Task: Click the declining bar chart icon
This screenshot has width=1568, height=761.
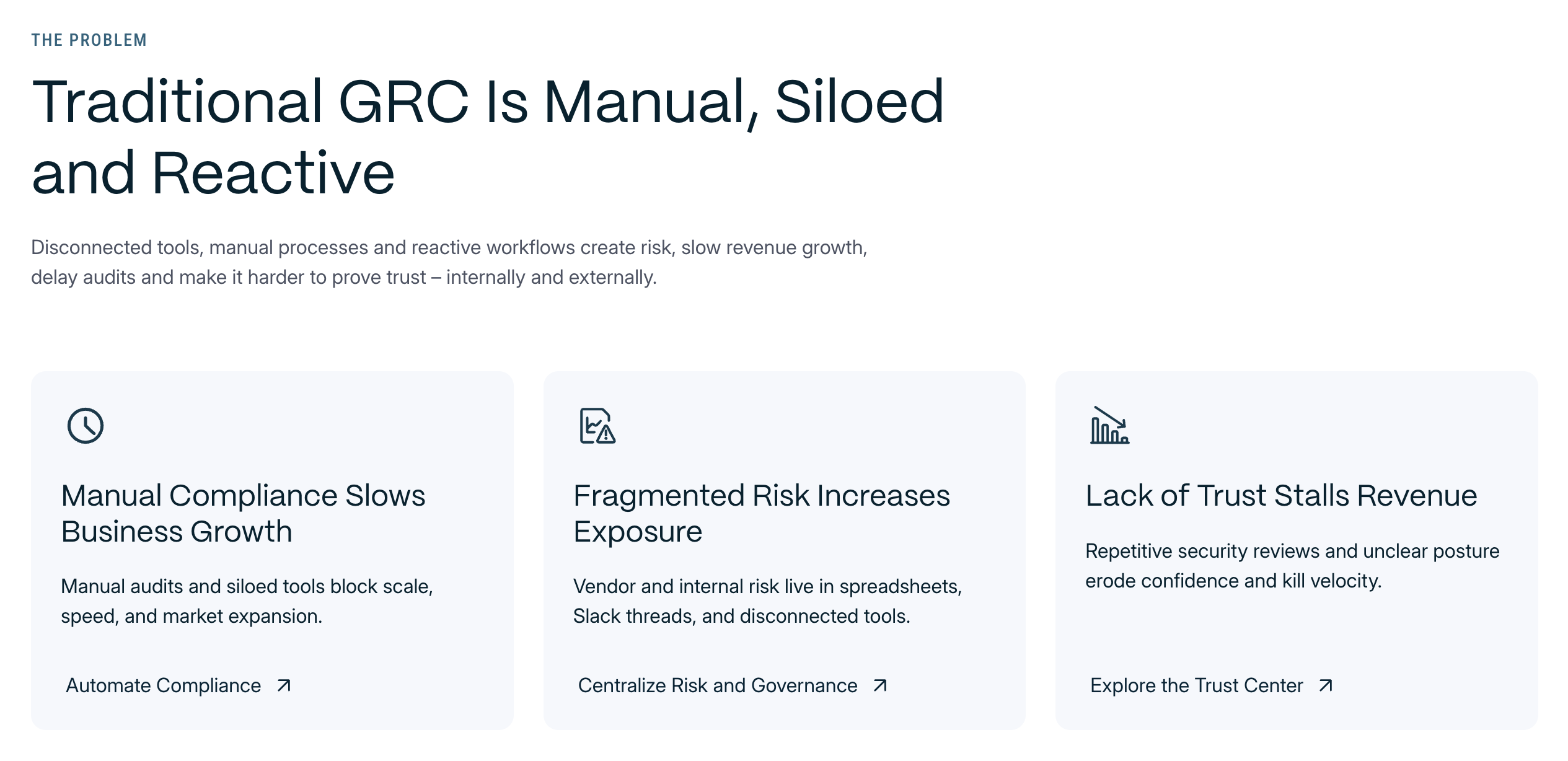Action: click(x=1109, y=426)
